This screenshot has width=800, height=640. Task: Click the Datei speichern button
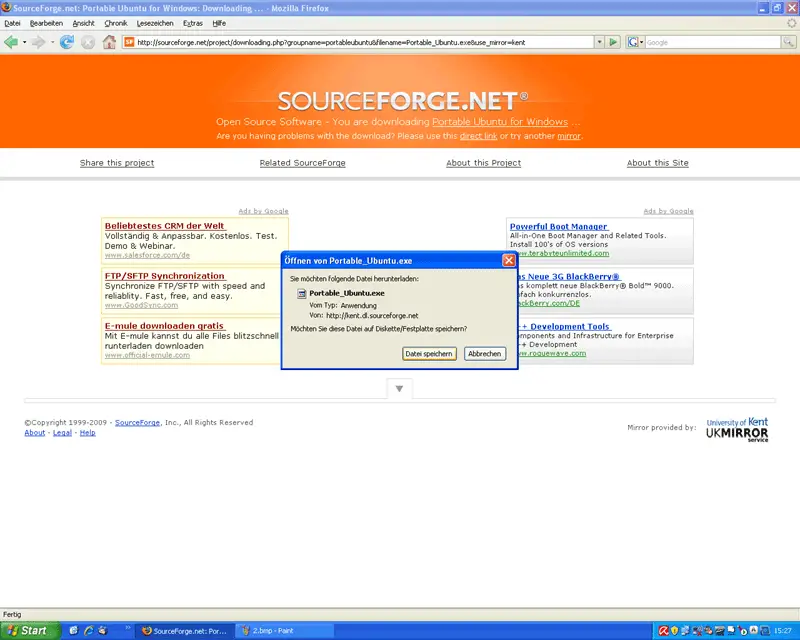point(429,354)
